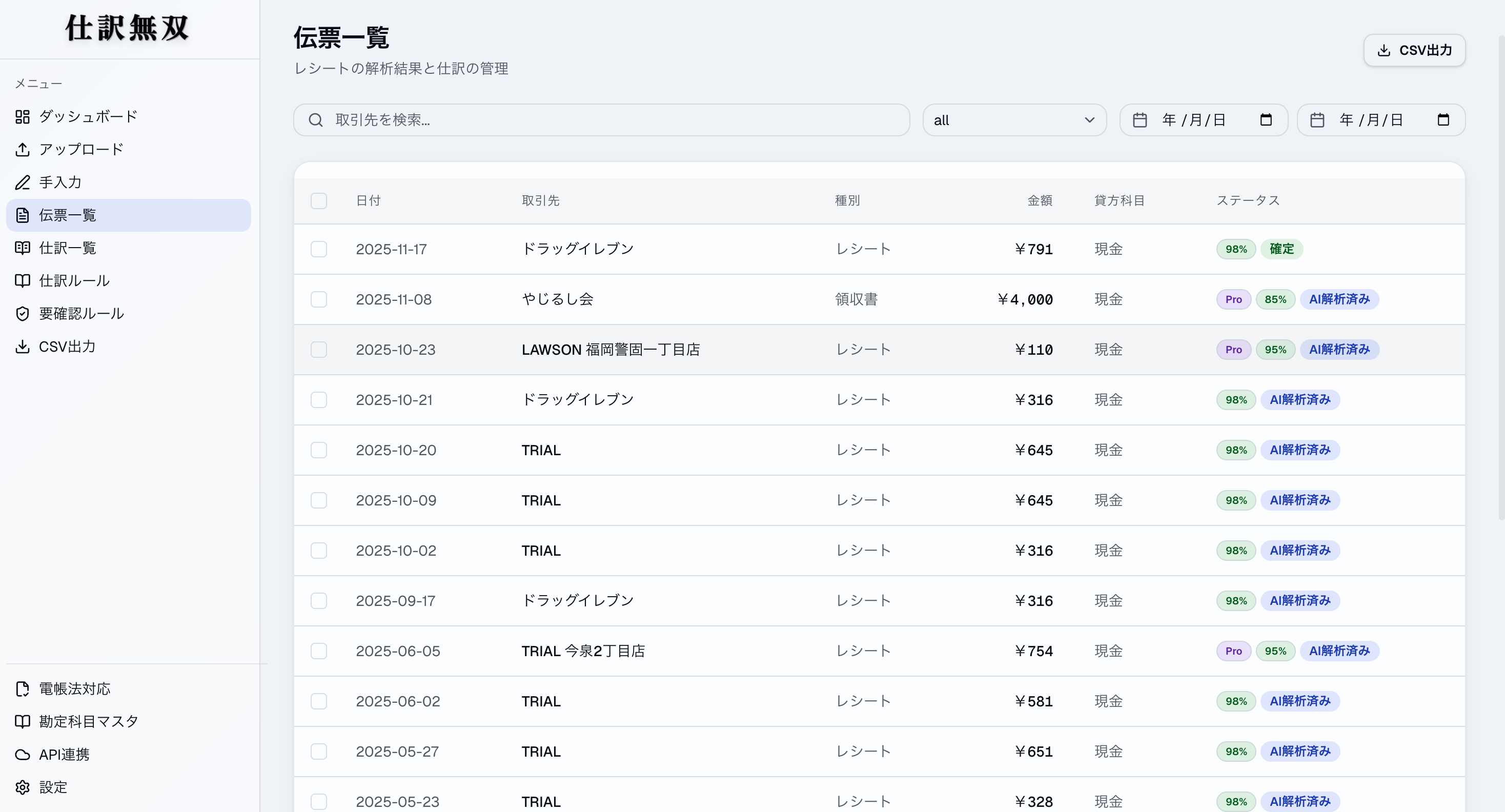The width and height of the screenshot is (1505, 812).
Task: Click the 貸方科目 column header
Action: 1120,201
